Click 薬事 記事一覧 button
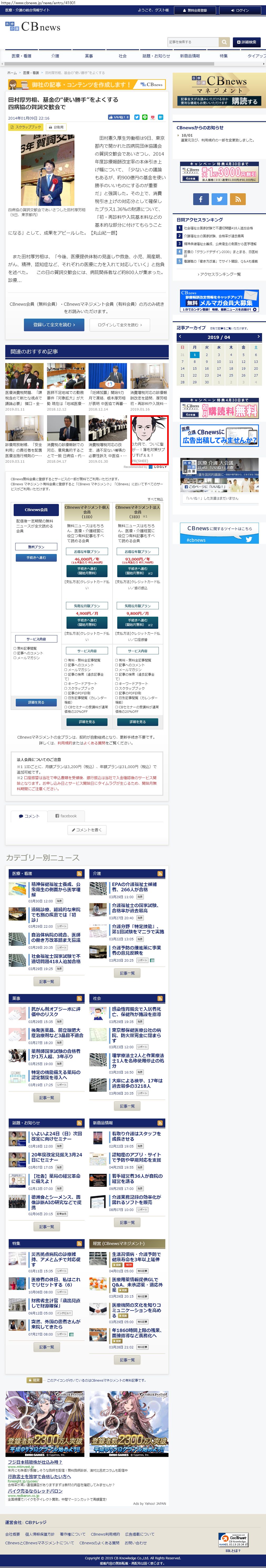 click(47, 1097)
